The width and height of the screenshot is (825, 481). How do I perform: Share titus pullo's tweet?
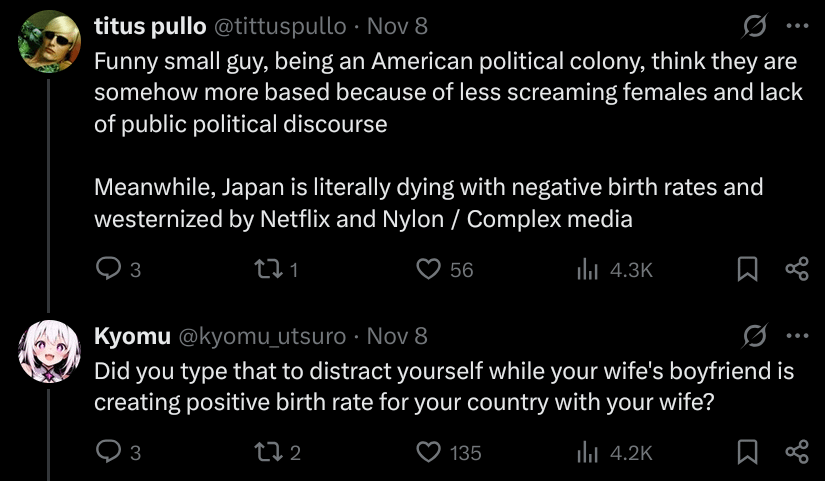tap(797, 269)
